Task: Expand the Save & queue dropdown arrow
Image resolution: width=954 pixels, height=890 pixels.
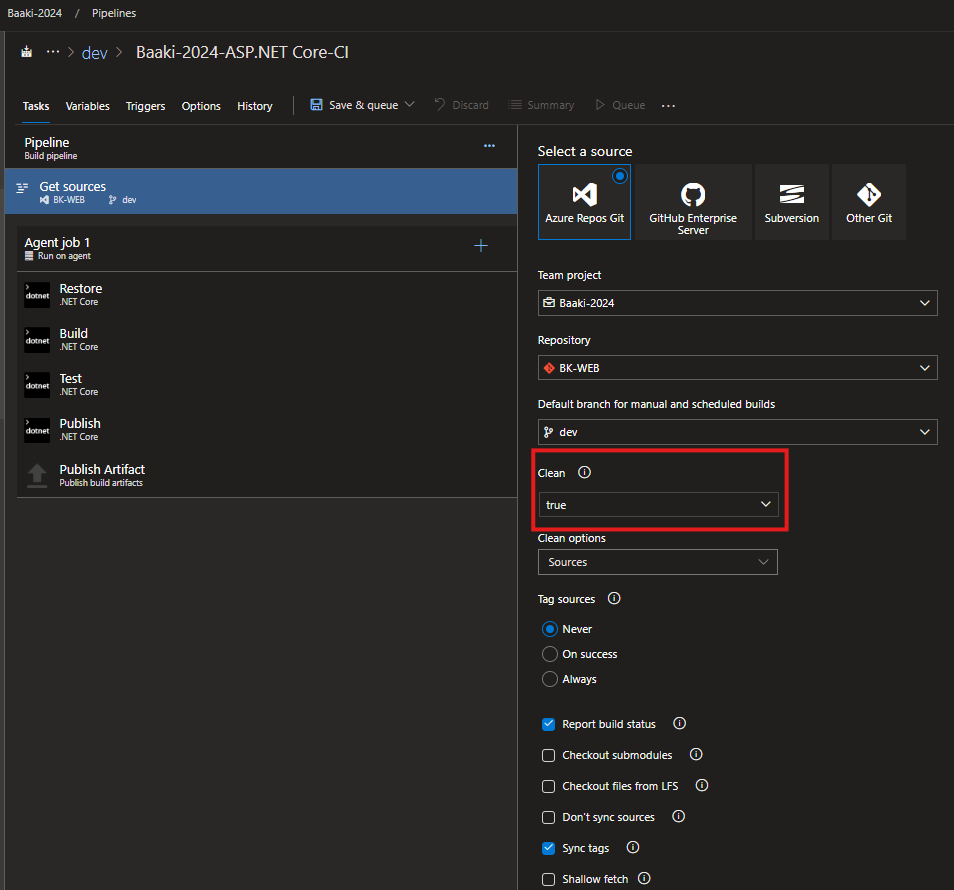Action: [x=410, y=105]
